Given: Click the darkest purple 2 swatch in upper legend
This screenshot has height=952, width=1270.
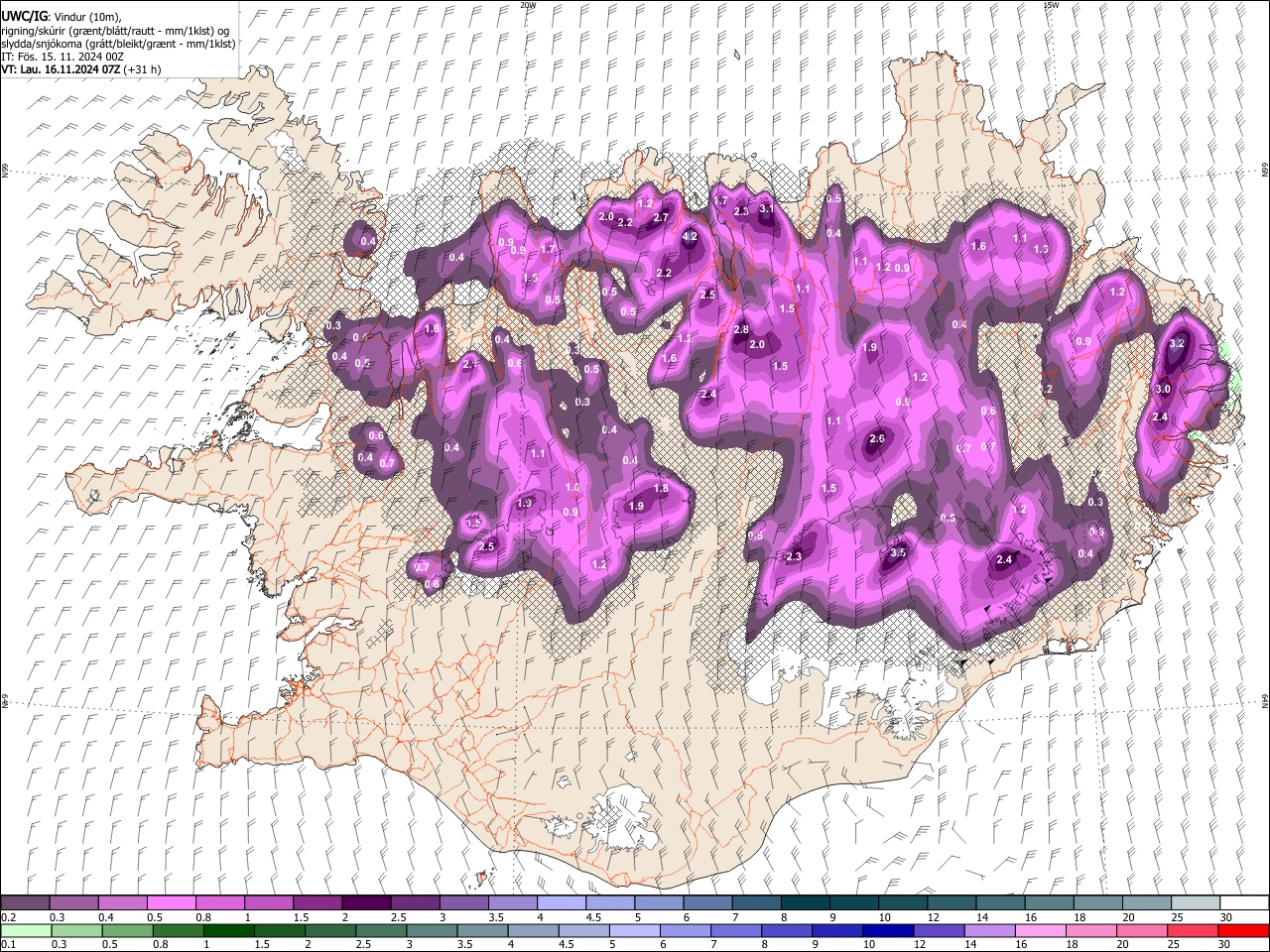Looking at the screenshot, I should point(366,903).
